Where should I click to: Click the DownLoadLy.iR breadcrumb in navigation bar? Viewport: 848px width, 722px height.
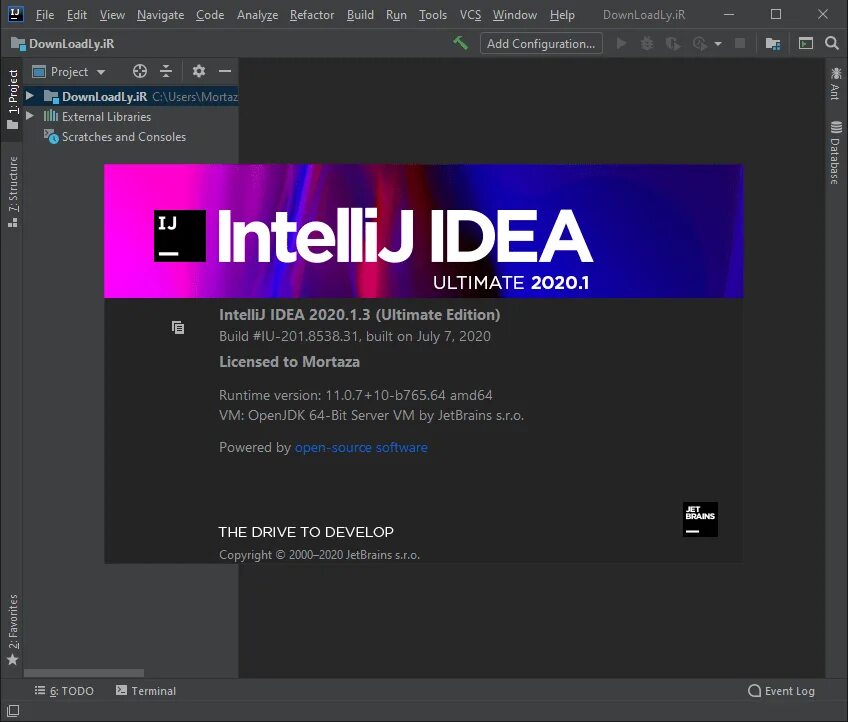[63, 44]
